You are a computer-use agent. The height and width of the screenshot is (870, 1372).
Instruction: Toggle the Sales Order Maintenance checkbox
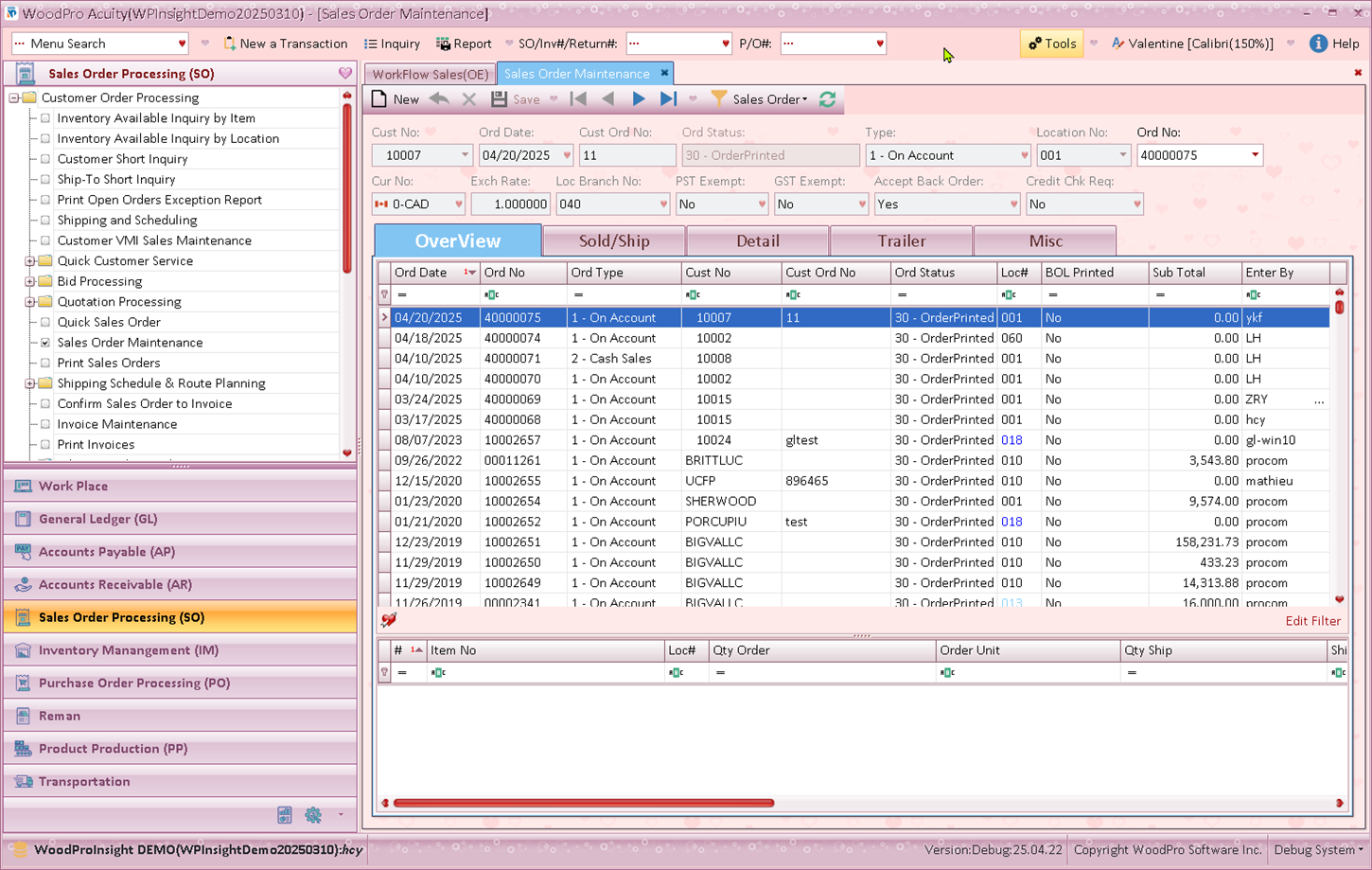(x=45, y=343)
